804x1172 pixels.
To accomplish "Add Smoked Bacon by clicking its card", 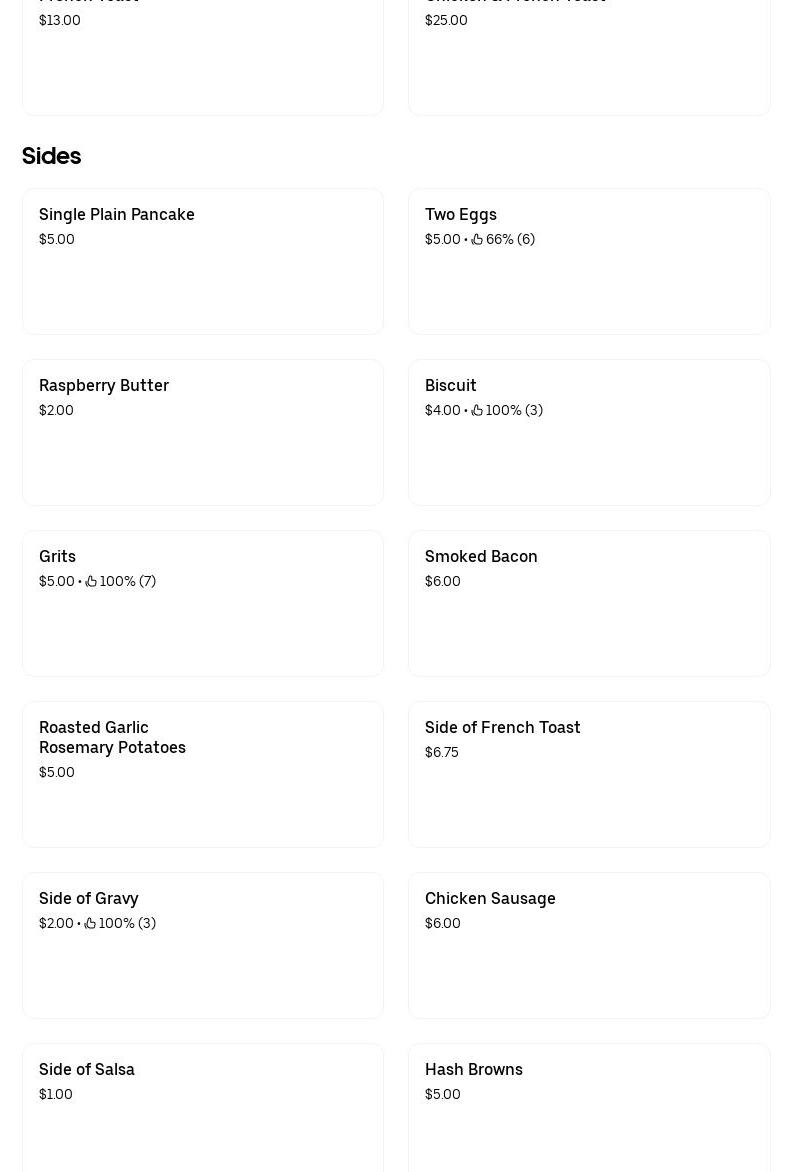I will click(x=589, y=603).
